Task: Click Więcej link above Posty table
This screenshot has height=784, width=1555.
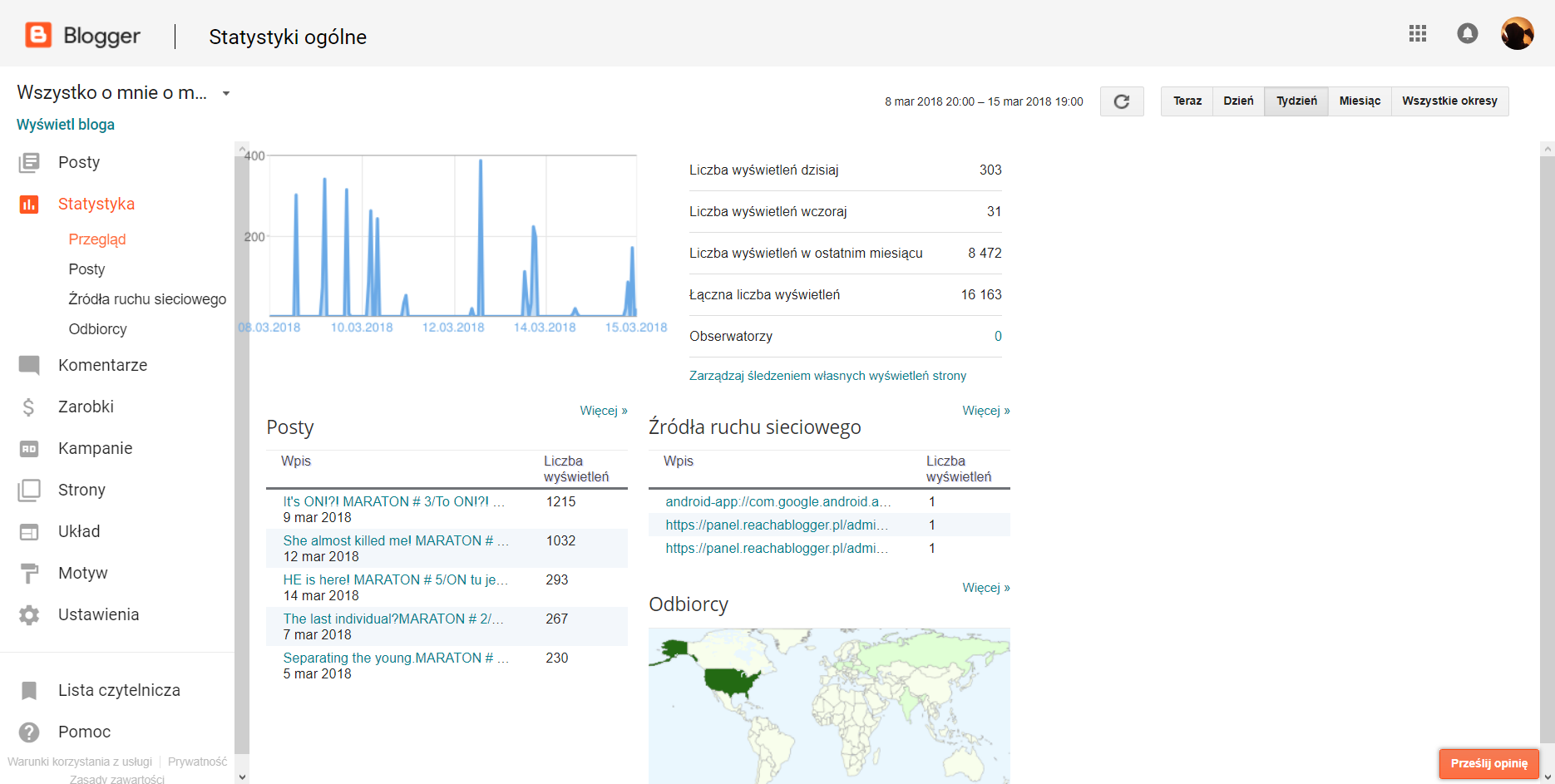Action: (603, 411)
